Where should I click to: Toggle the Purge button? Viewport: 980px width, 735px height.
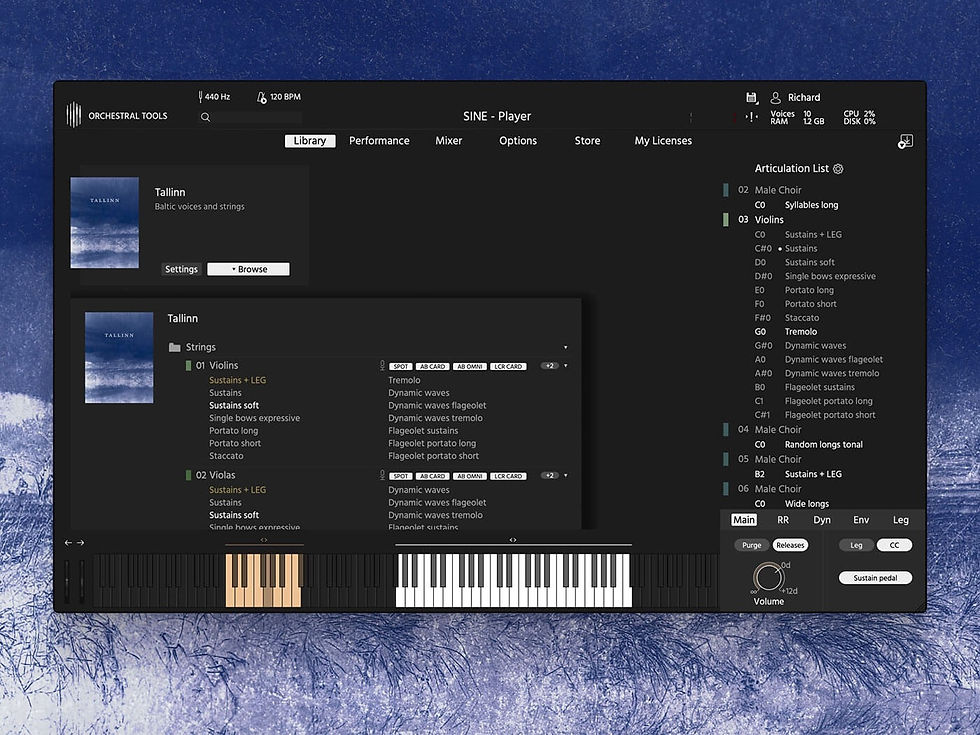point(752,545)
